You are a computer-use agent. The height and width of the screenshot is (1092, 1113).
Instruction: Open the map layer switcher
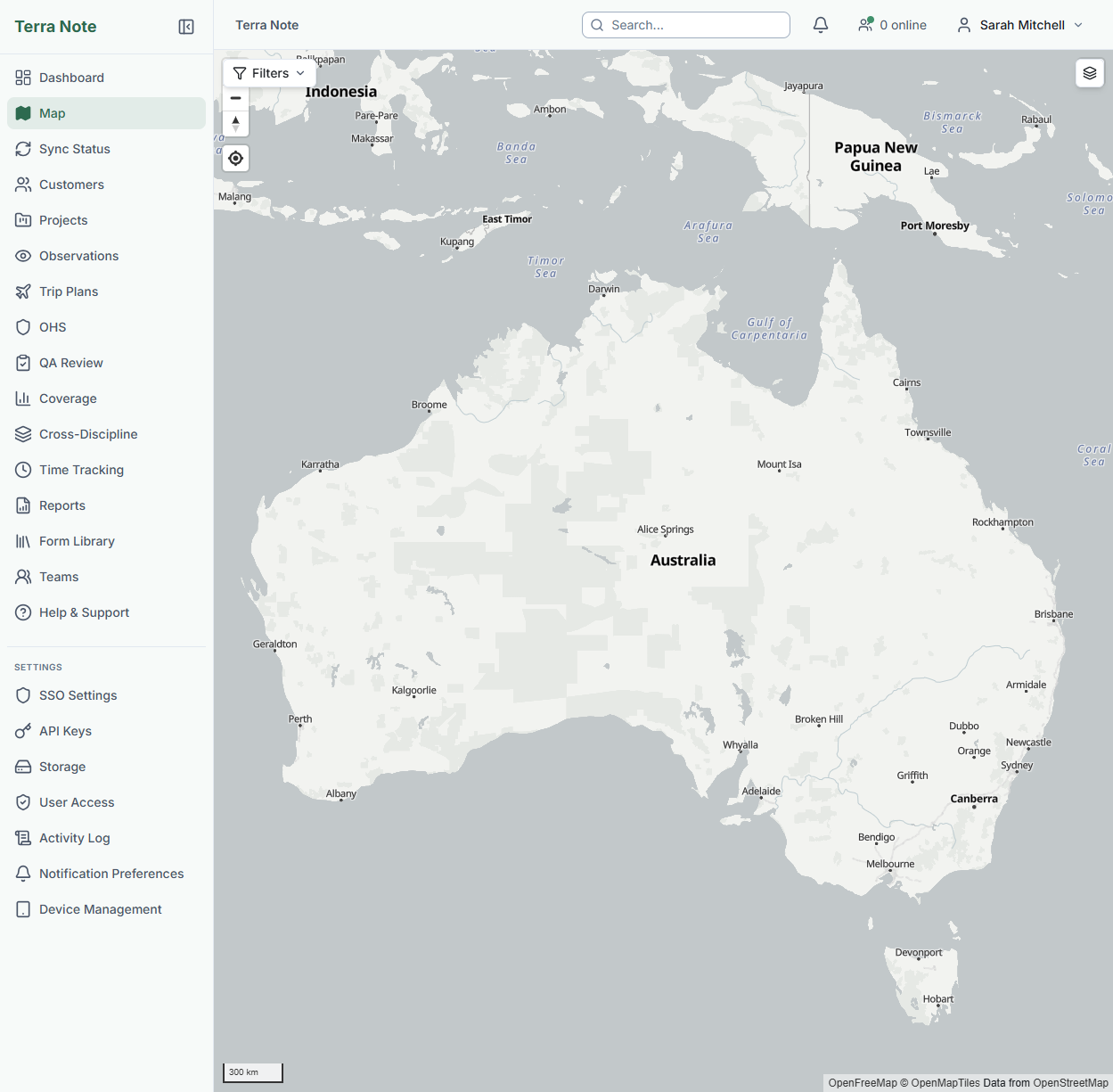(x=1089, y=72)
